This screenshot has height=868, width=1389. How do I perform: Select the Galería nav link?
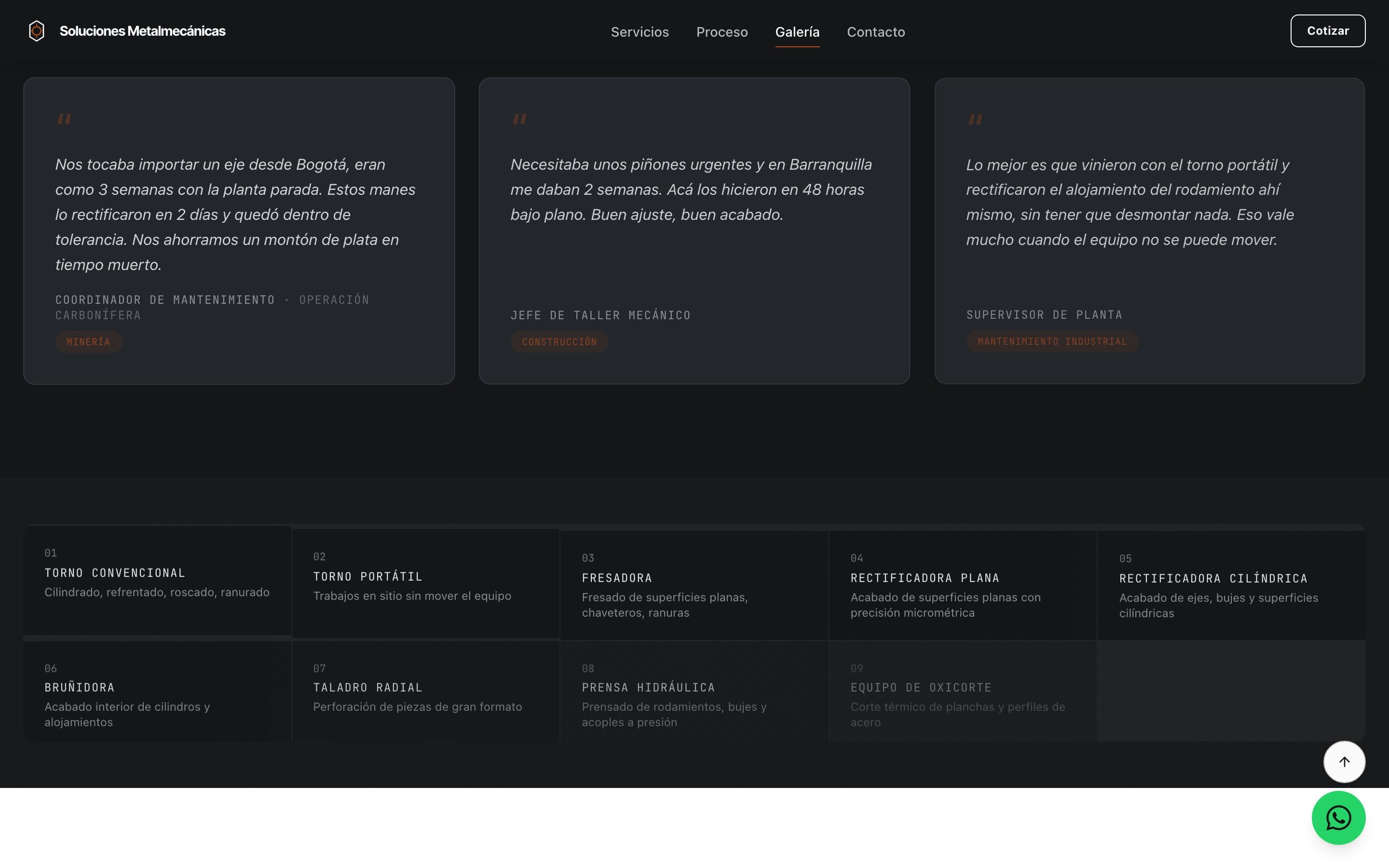(797, 32)
